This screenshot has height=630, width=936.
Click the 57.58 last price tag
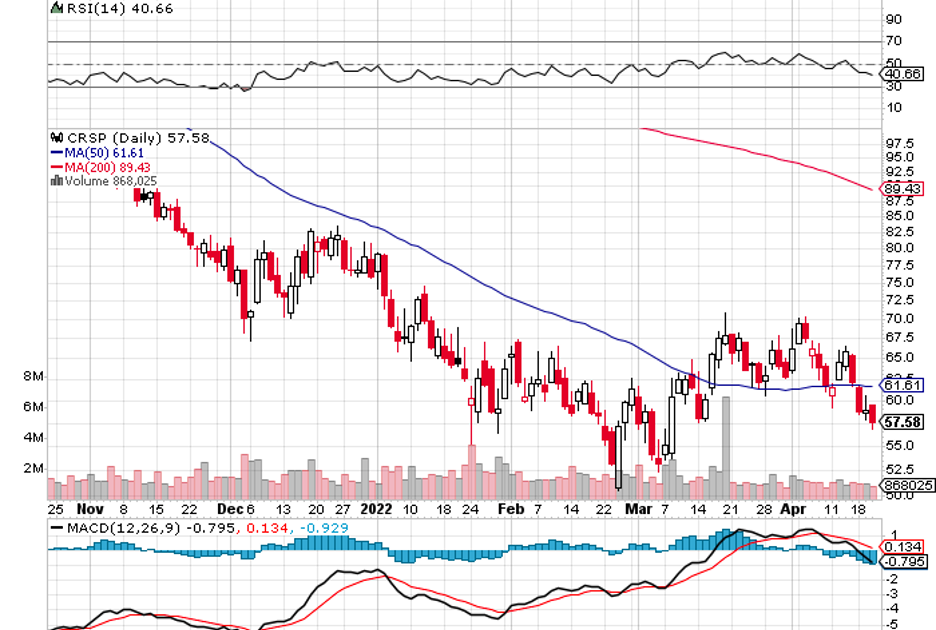pyautogui.click(x=904, y=423)
